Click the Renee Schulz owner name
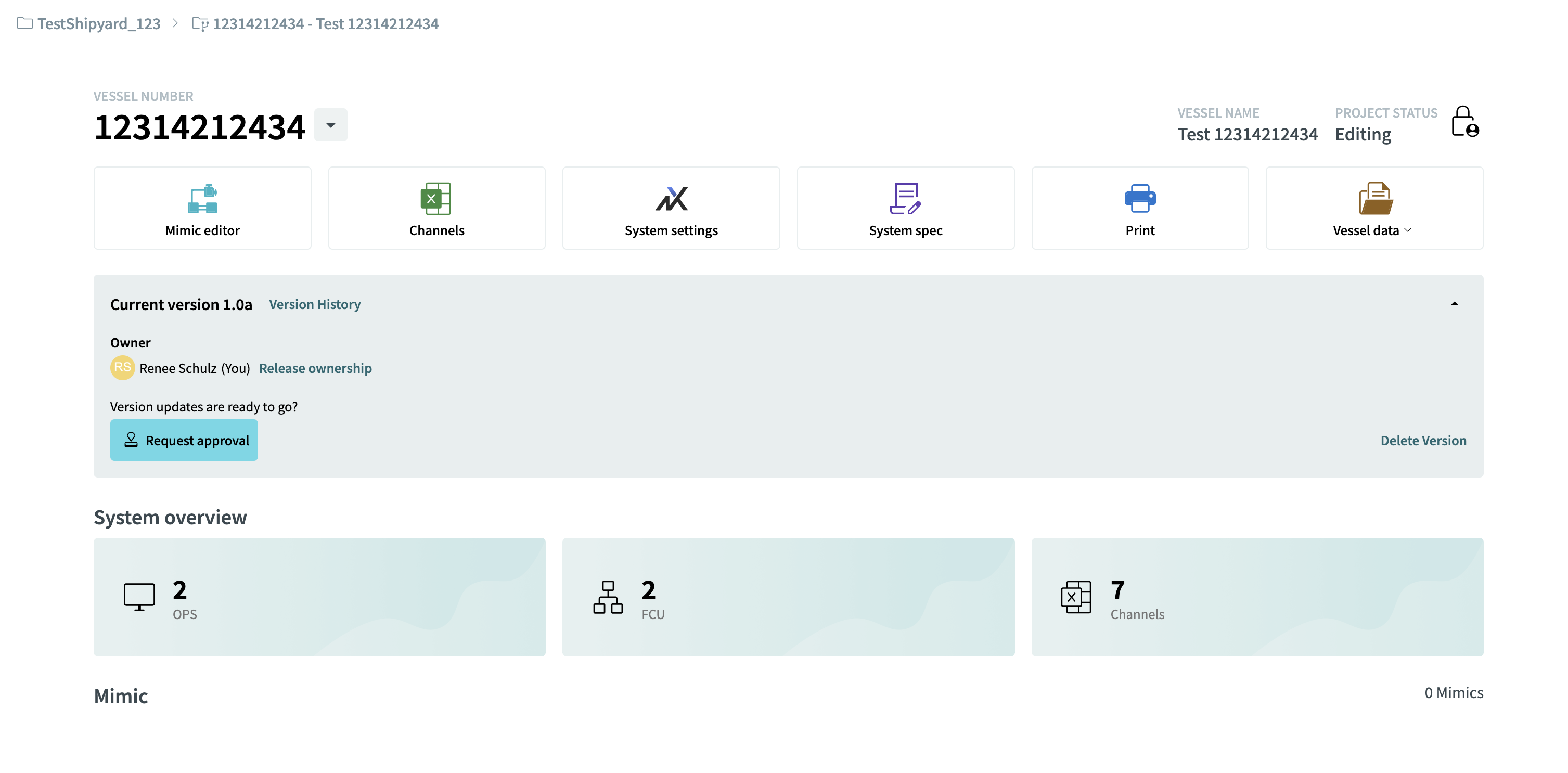The image size is (1568, 773). (178, 368)
